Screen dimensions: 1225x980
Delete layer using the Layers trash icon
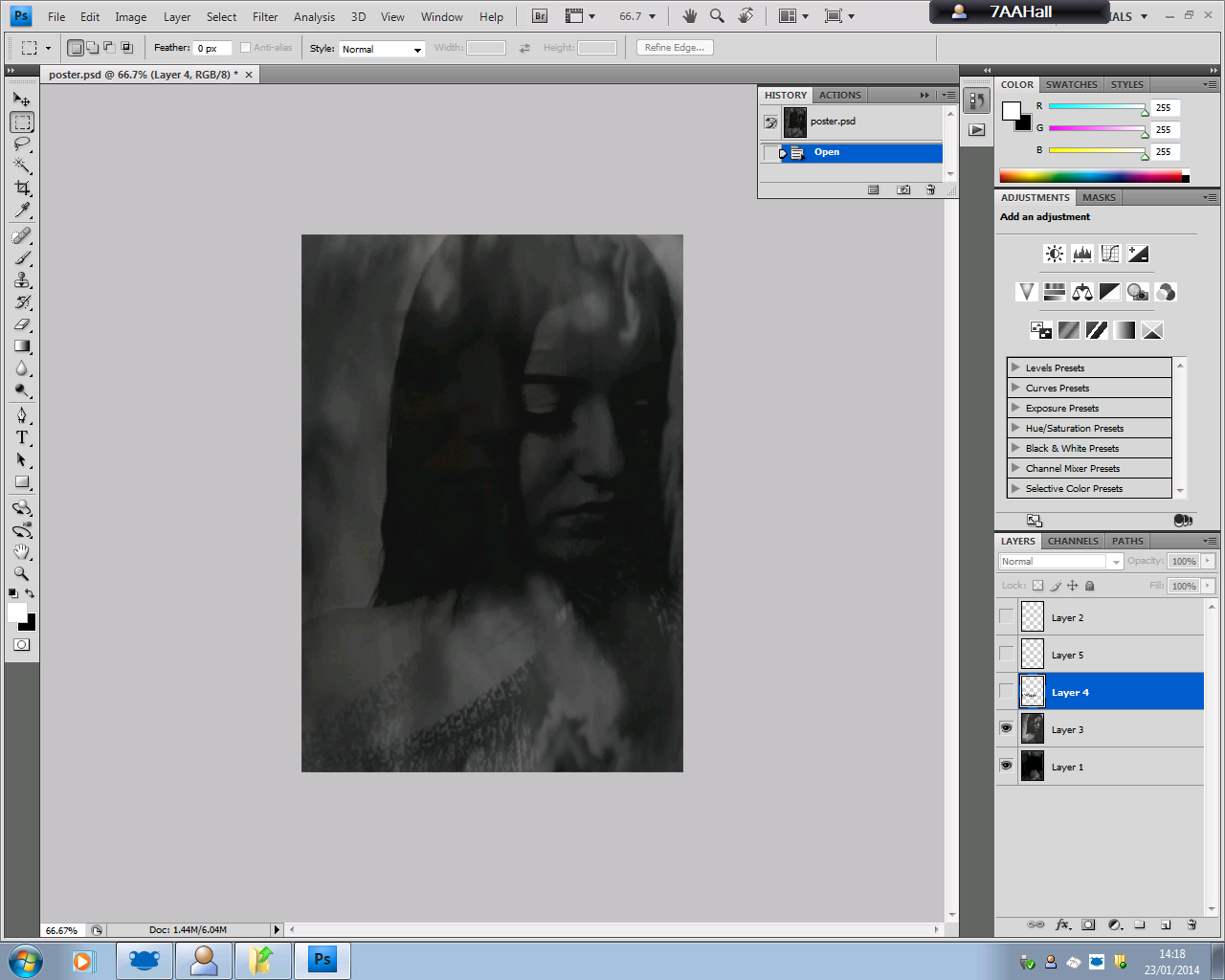pos(1192,924)
